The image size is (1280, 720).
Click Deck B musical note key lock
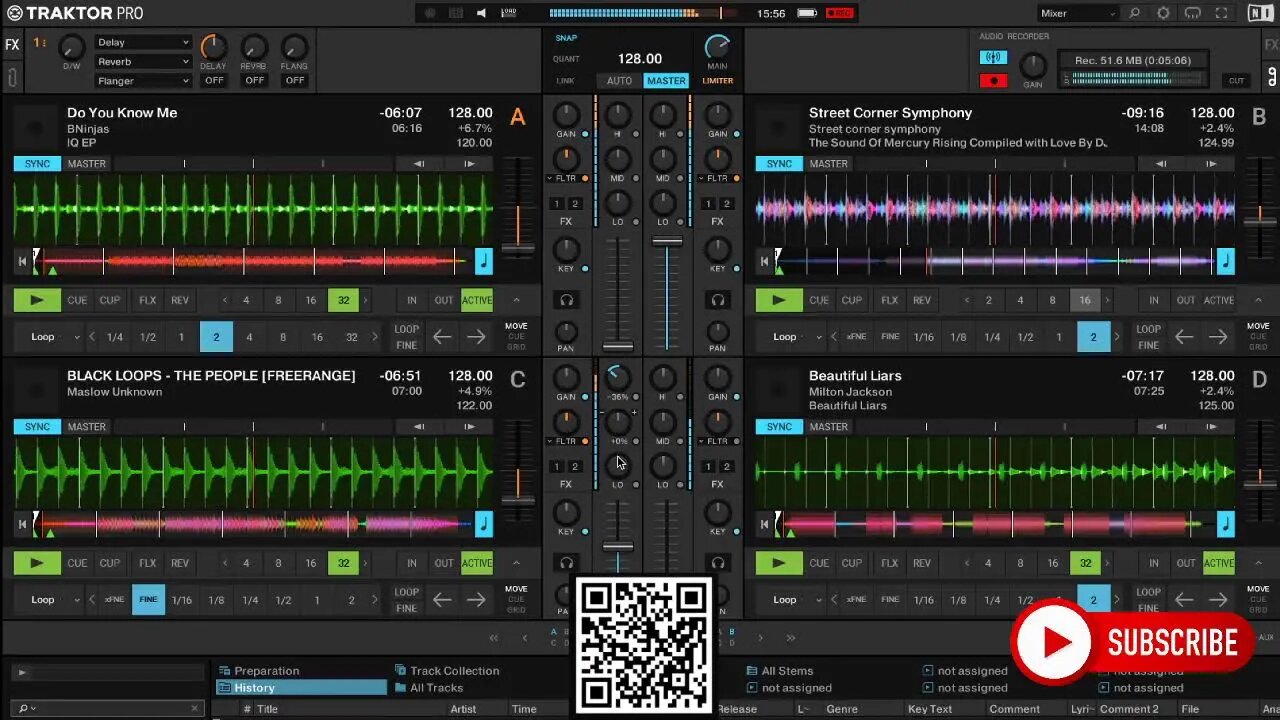[1225, 261]
